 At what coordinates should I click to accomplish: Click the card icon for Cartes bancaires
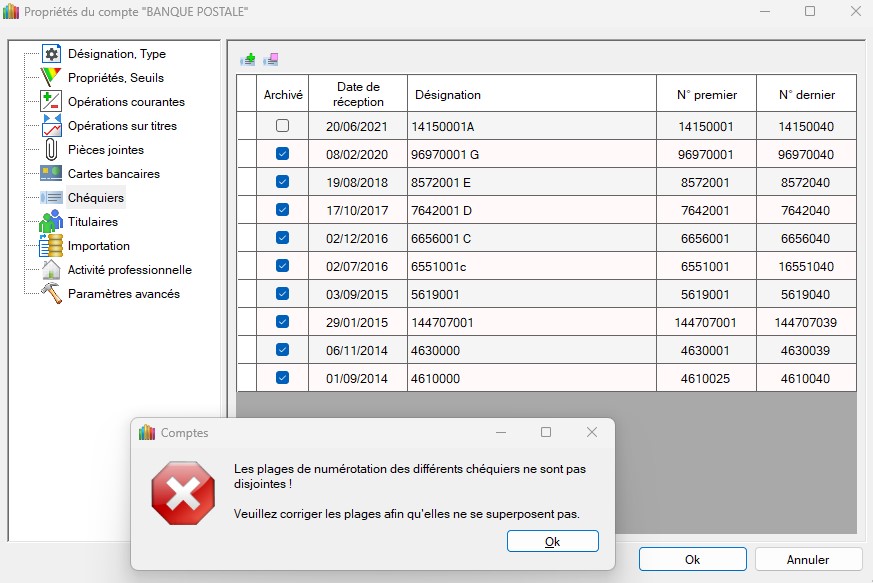pos(51,174)
